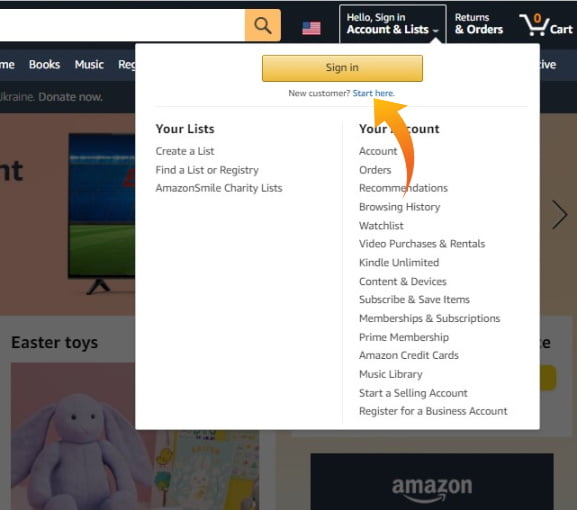The image size is (577, 510).
Task: Open Kindle Unlimited
Action: tap(399, 262)
